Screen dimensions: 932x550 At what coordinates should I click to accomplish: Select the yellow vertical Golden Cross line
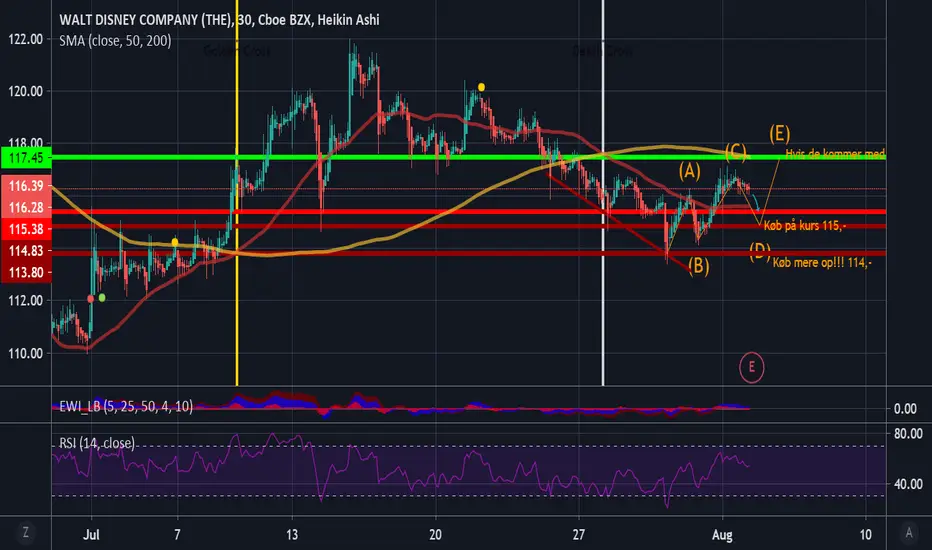pos(237,193)
